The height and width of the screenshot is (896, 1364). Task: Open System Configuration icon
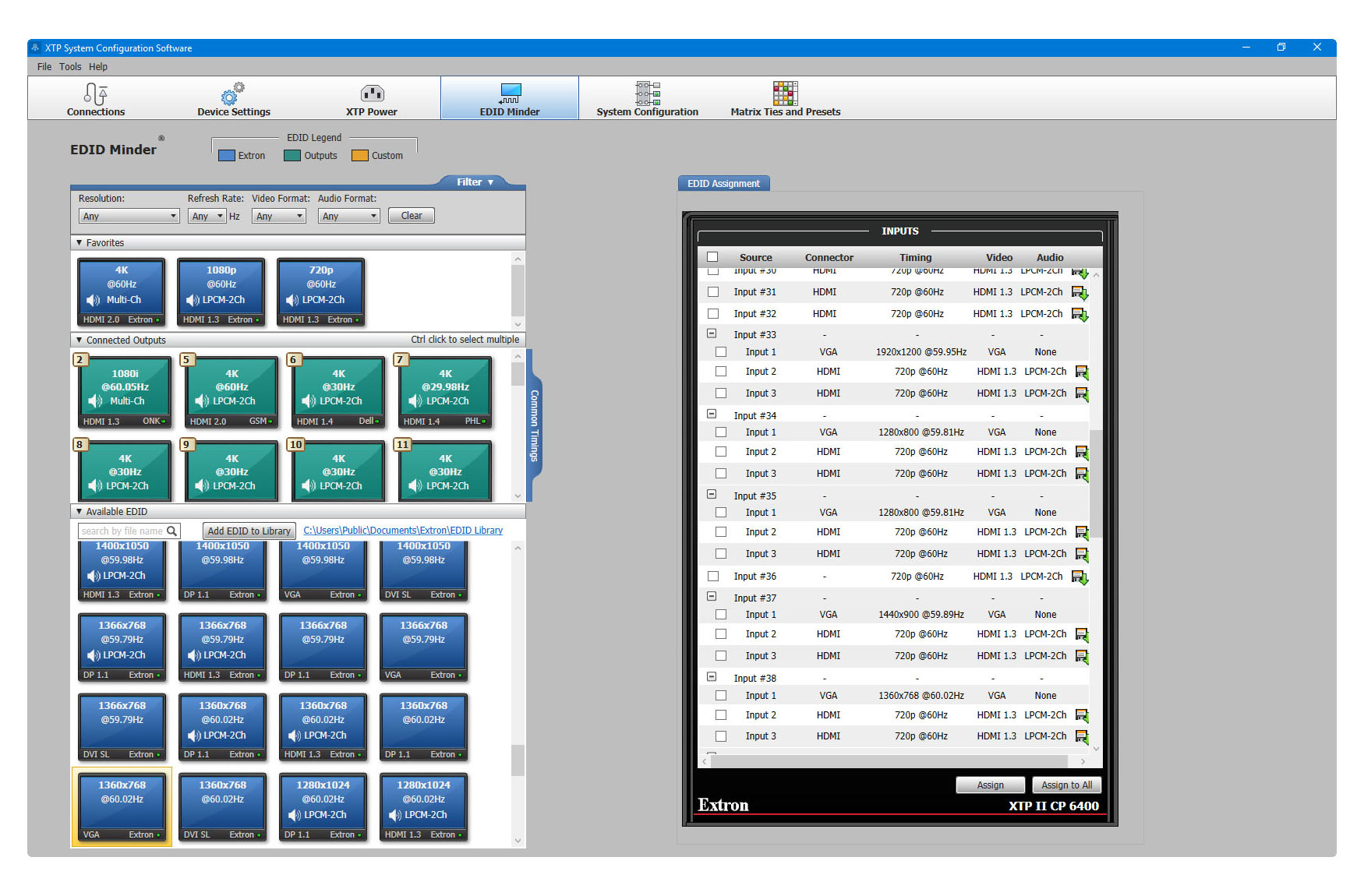pyautogui.click(x=647, y=94)
